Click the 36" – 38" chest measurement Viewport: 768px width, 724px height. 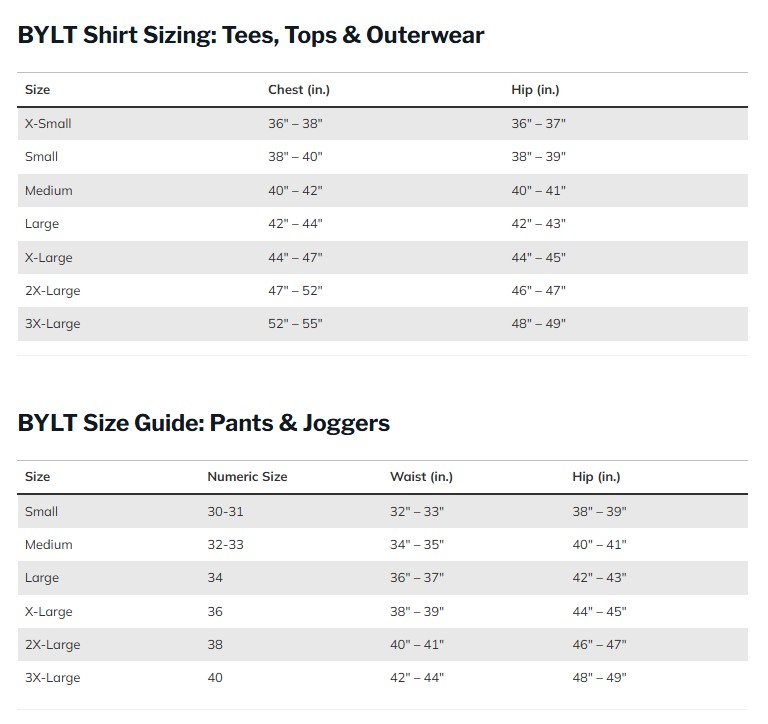tap(295, 124)
